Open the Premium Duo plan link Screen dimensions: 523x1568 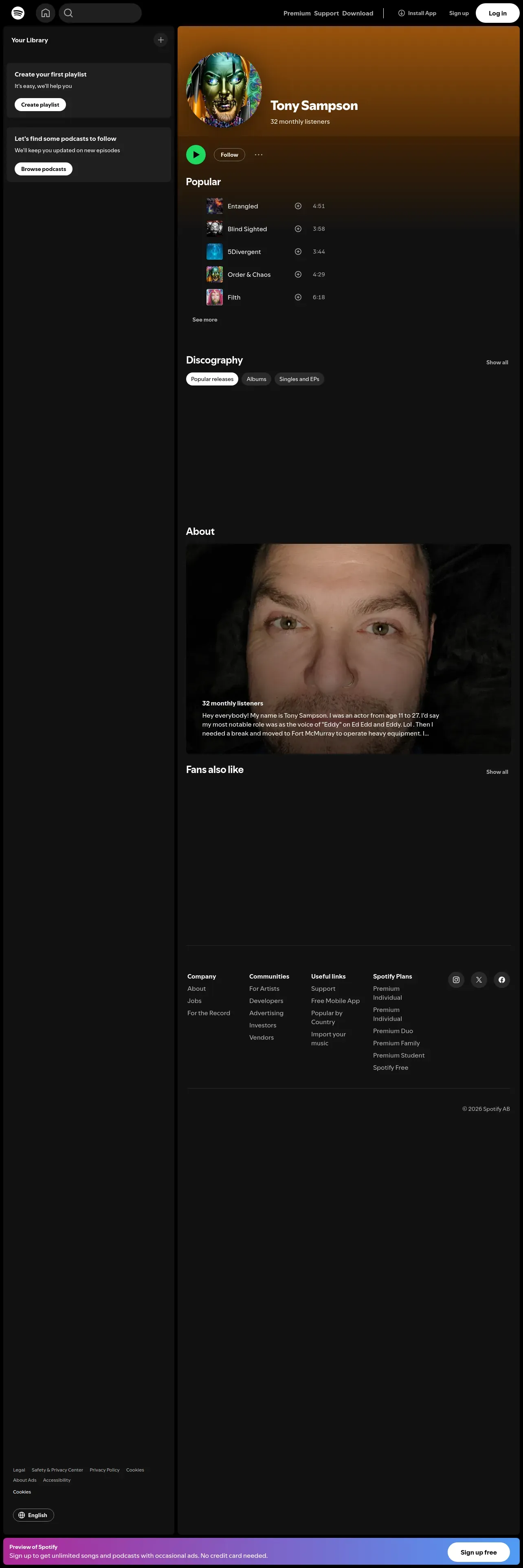[393, 1031]
